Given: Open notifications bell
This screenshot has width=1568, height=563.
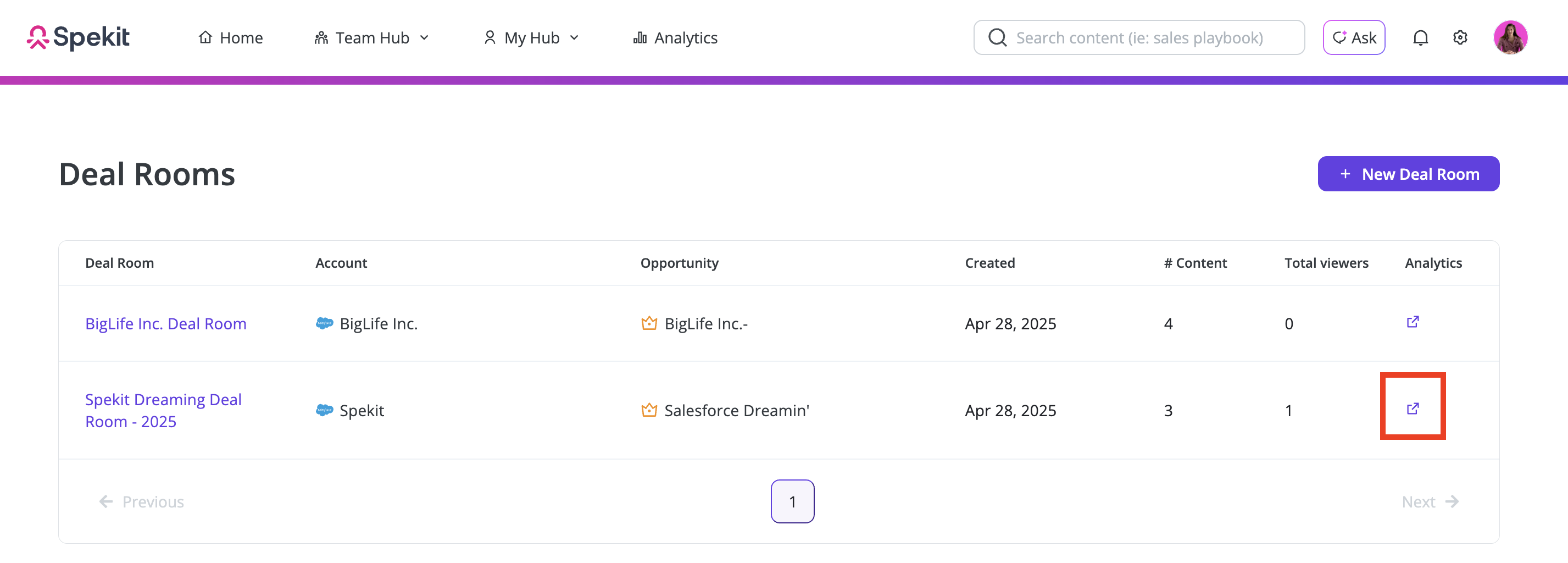Looking at the screenshot, I should tap(1420, 38).
